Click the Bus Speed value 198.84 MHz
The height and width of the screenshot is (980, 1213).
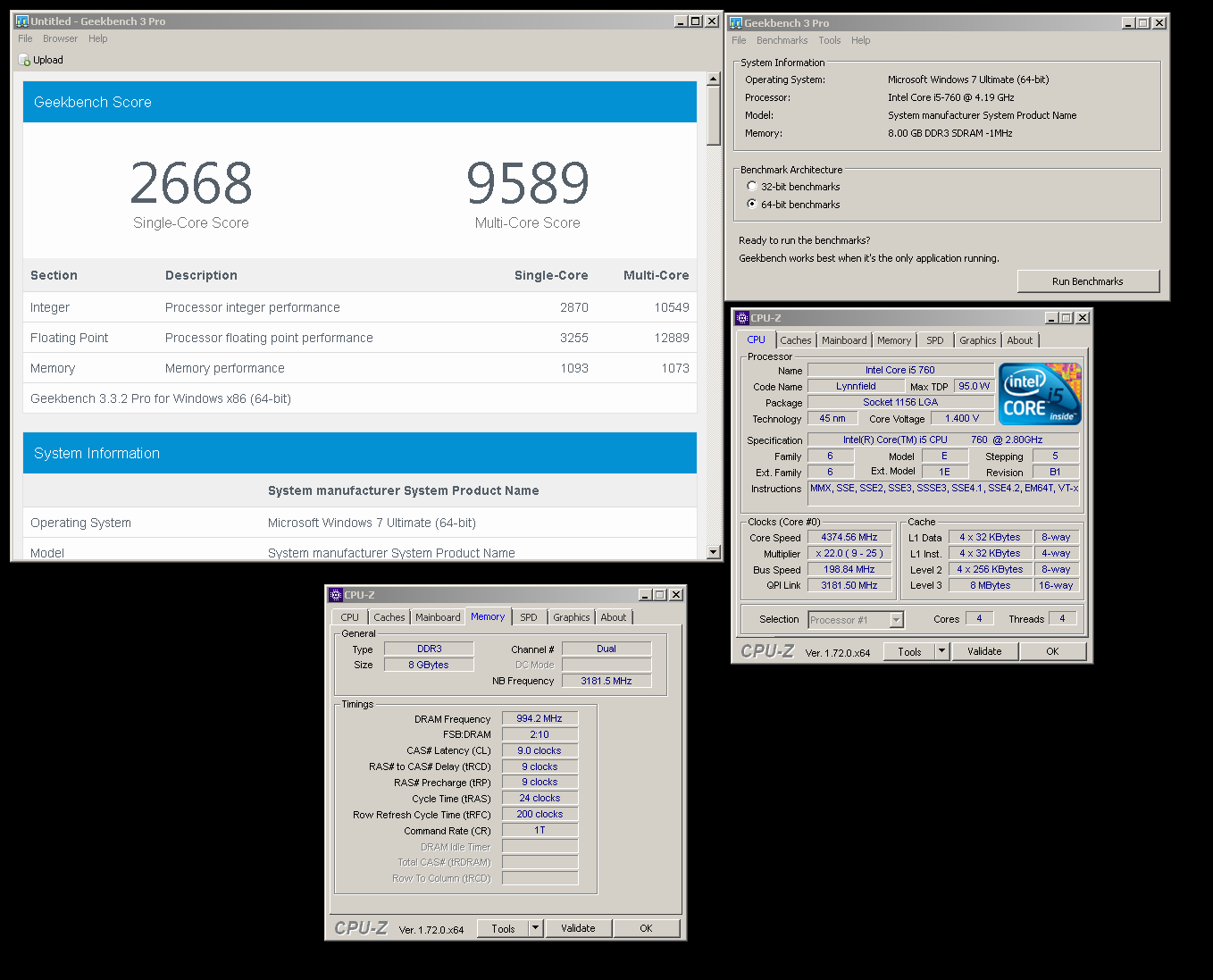pyautogui.click(x=849, y=569)
